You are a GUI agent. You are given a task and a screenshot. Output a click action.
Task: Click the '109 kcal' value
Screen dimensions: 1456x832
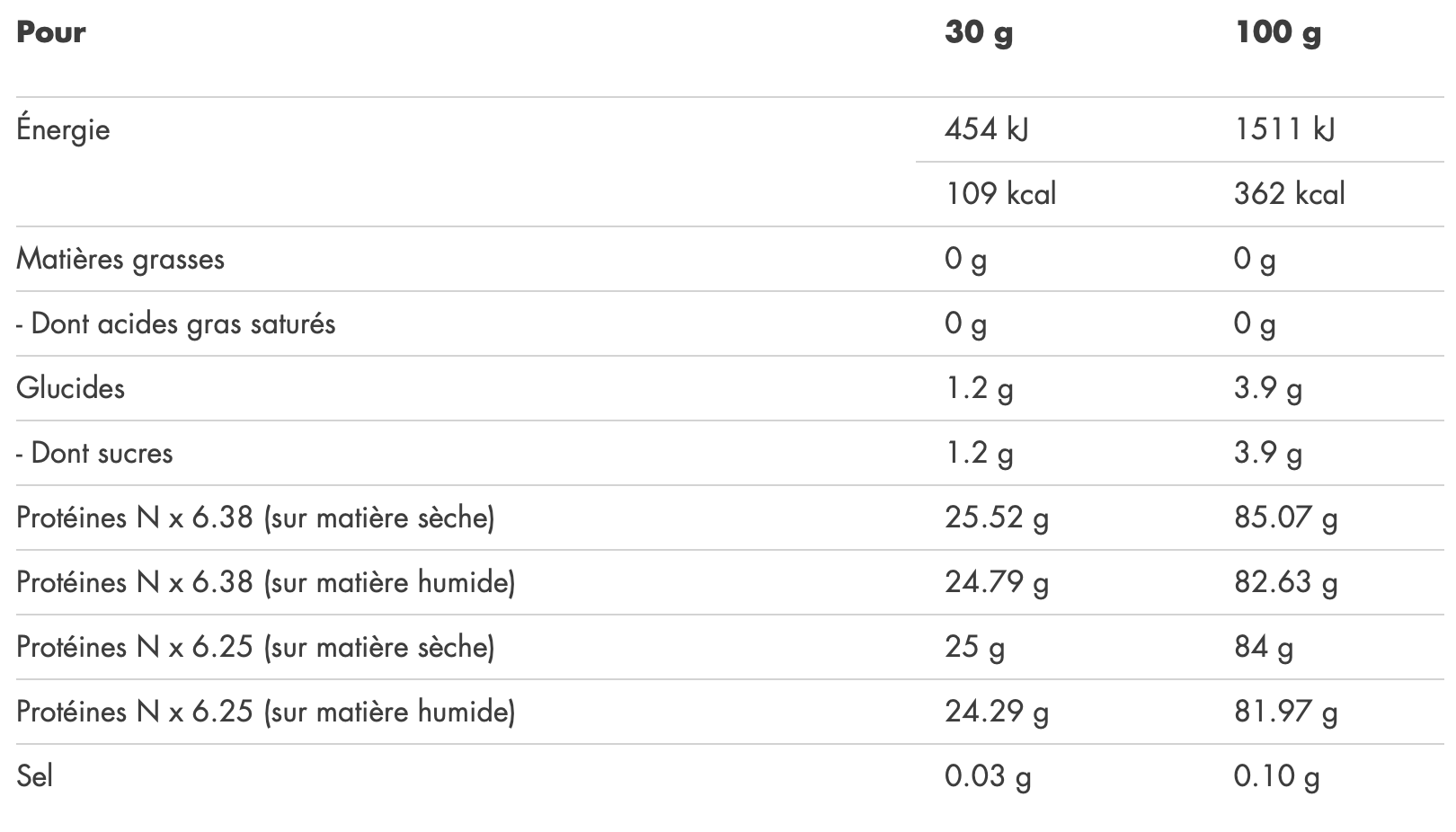pos(1000,194)
